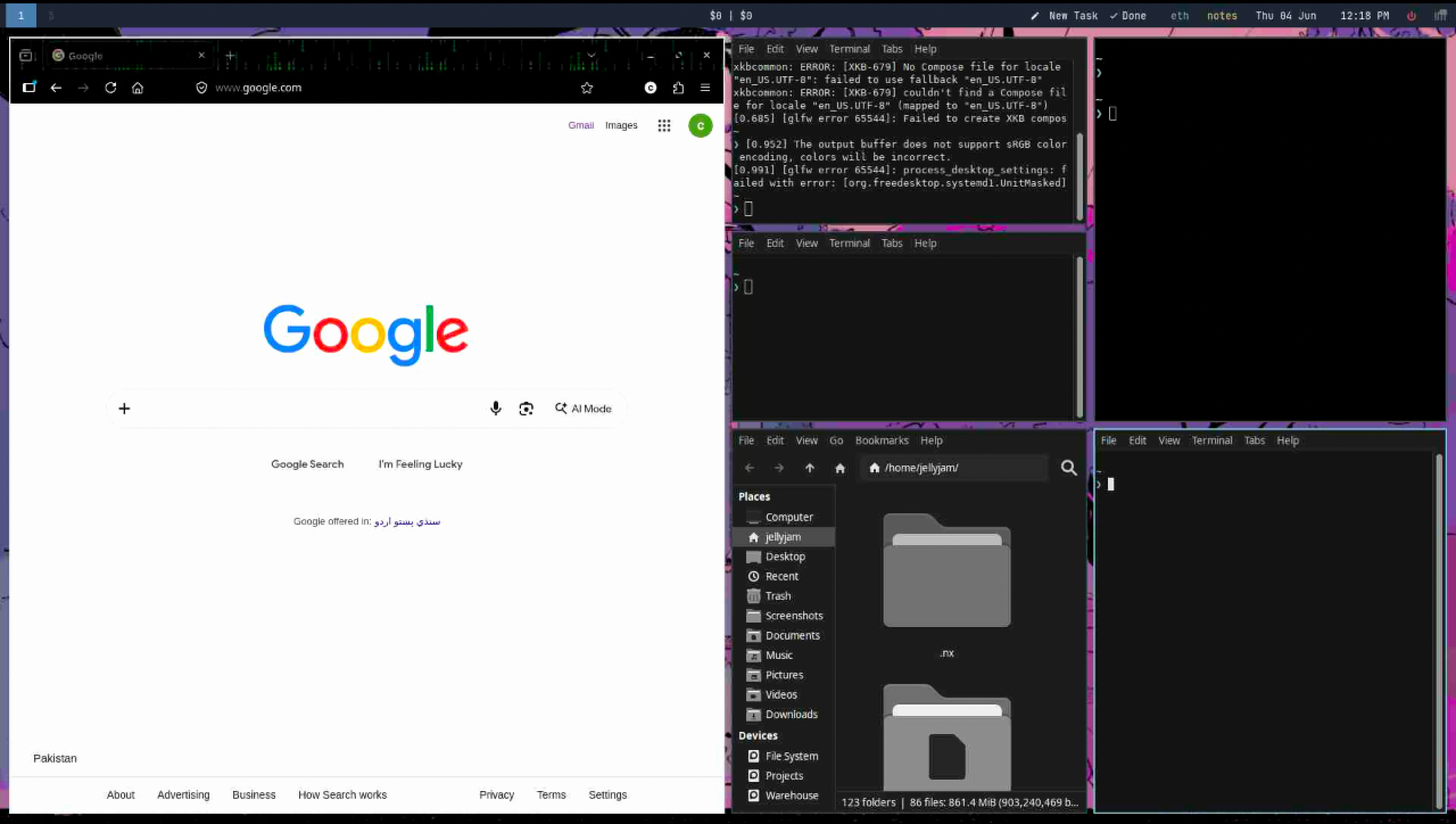1456x824 pixels.
Task: Select Computer in Places sidebar
Action: coord(783,517)
